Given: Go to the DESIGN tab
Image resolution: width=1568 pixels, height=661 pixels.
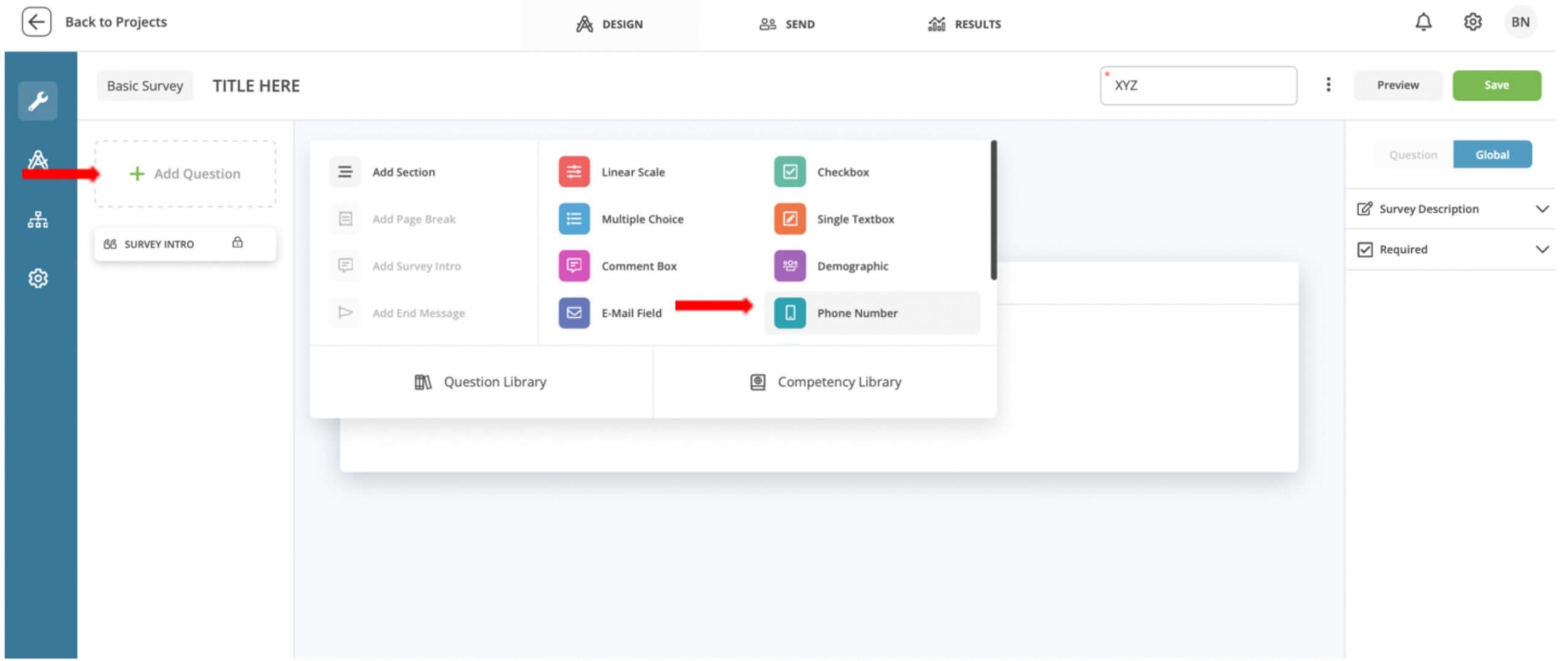Looking at the screenshot, I should click(609, 25).
